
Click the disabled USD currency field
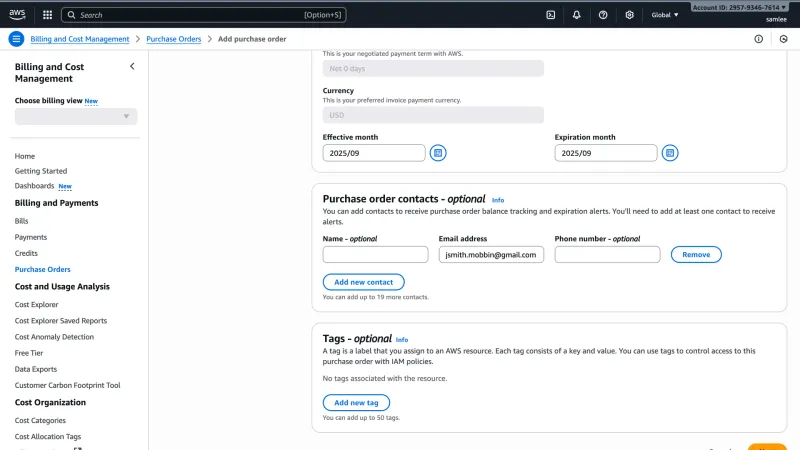(433, 115)
